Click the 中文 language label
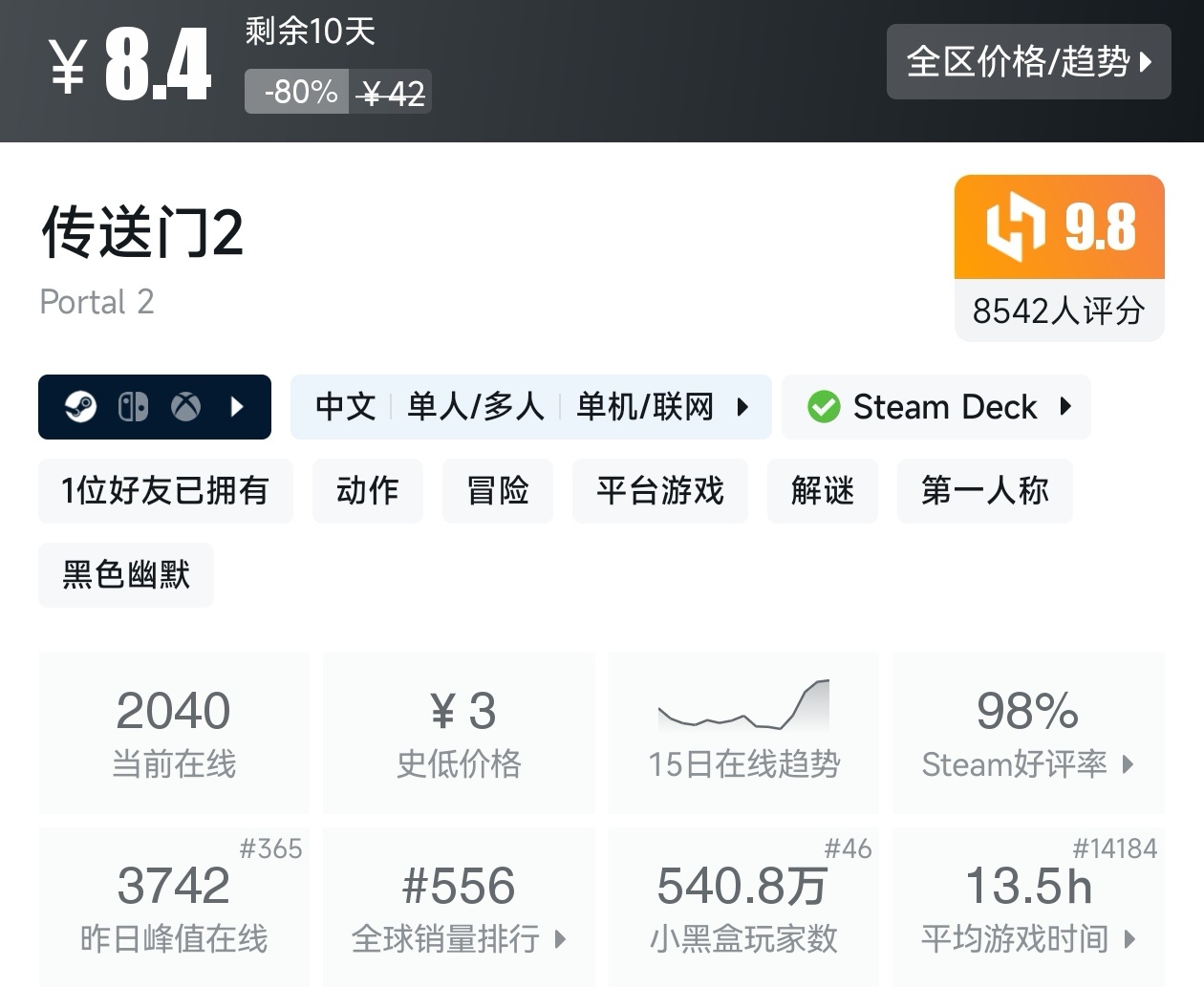Screen dimensions: 1204x987 point(346,407)
